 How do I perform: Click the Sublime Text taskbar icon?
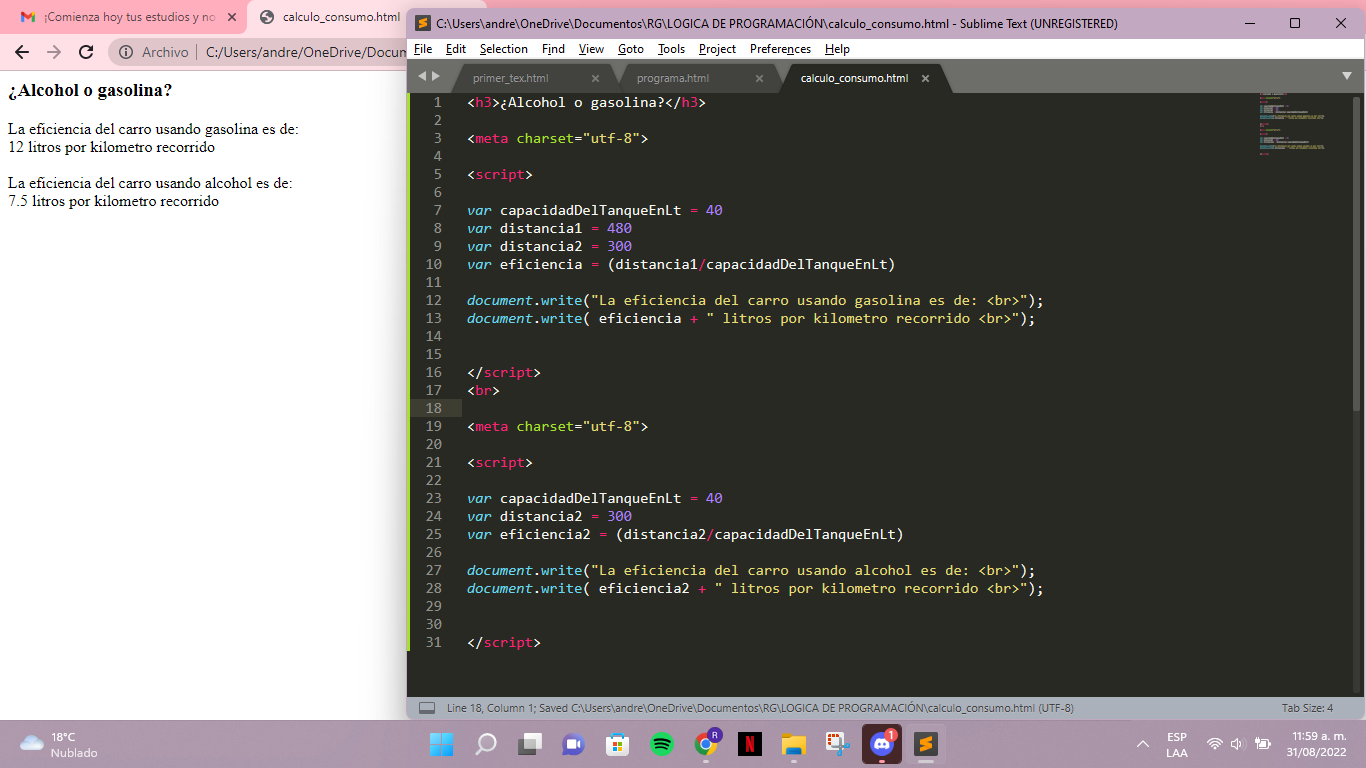926,744
